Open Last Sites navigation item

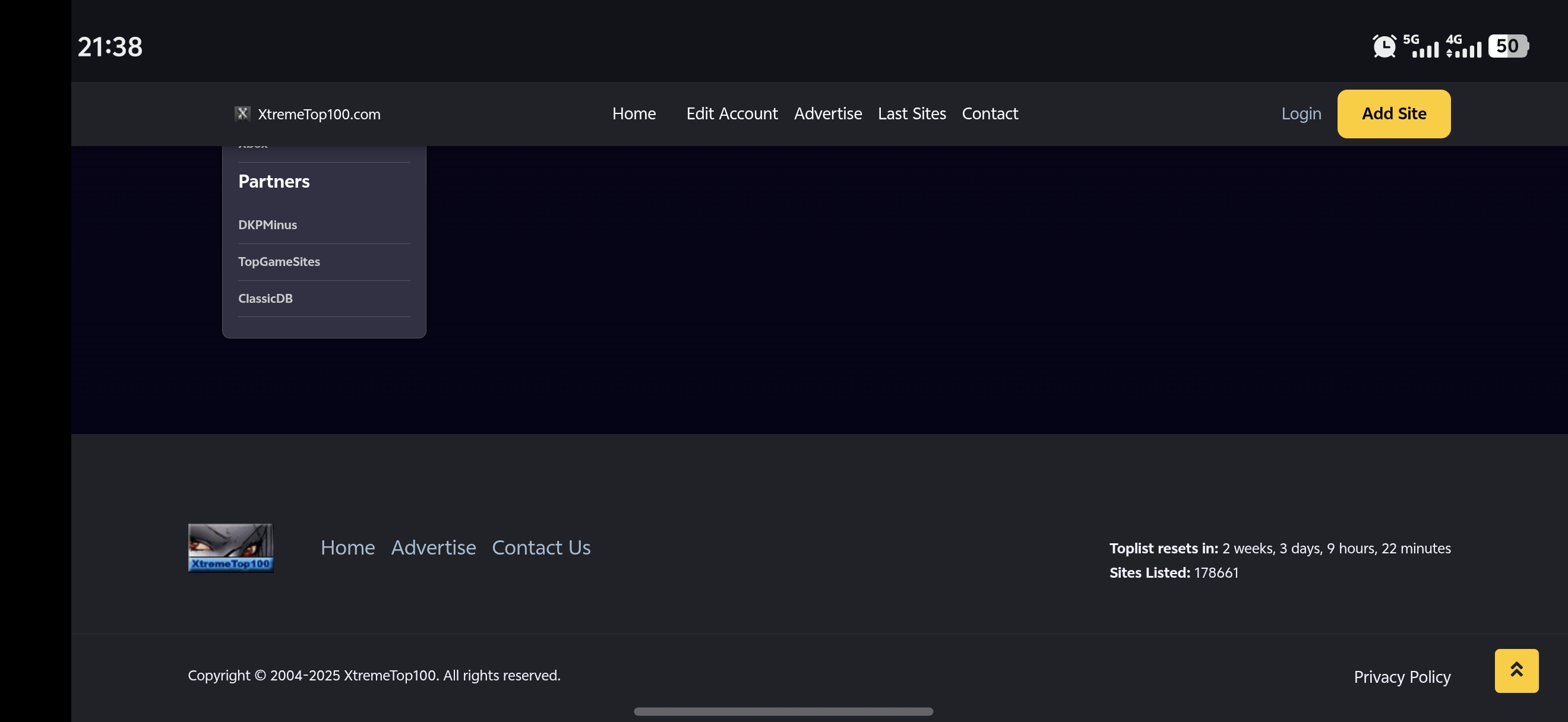coord(911,114)
